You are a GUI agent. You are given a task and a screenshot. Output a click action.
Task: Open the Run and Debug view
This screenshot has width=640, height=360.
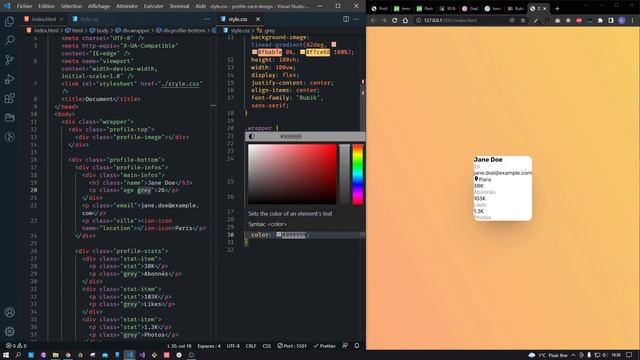[x=9, y=79]
